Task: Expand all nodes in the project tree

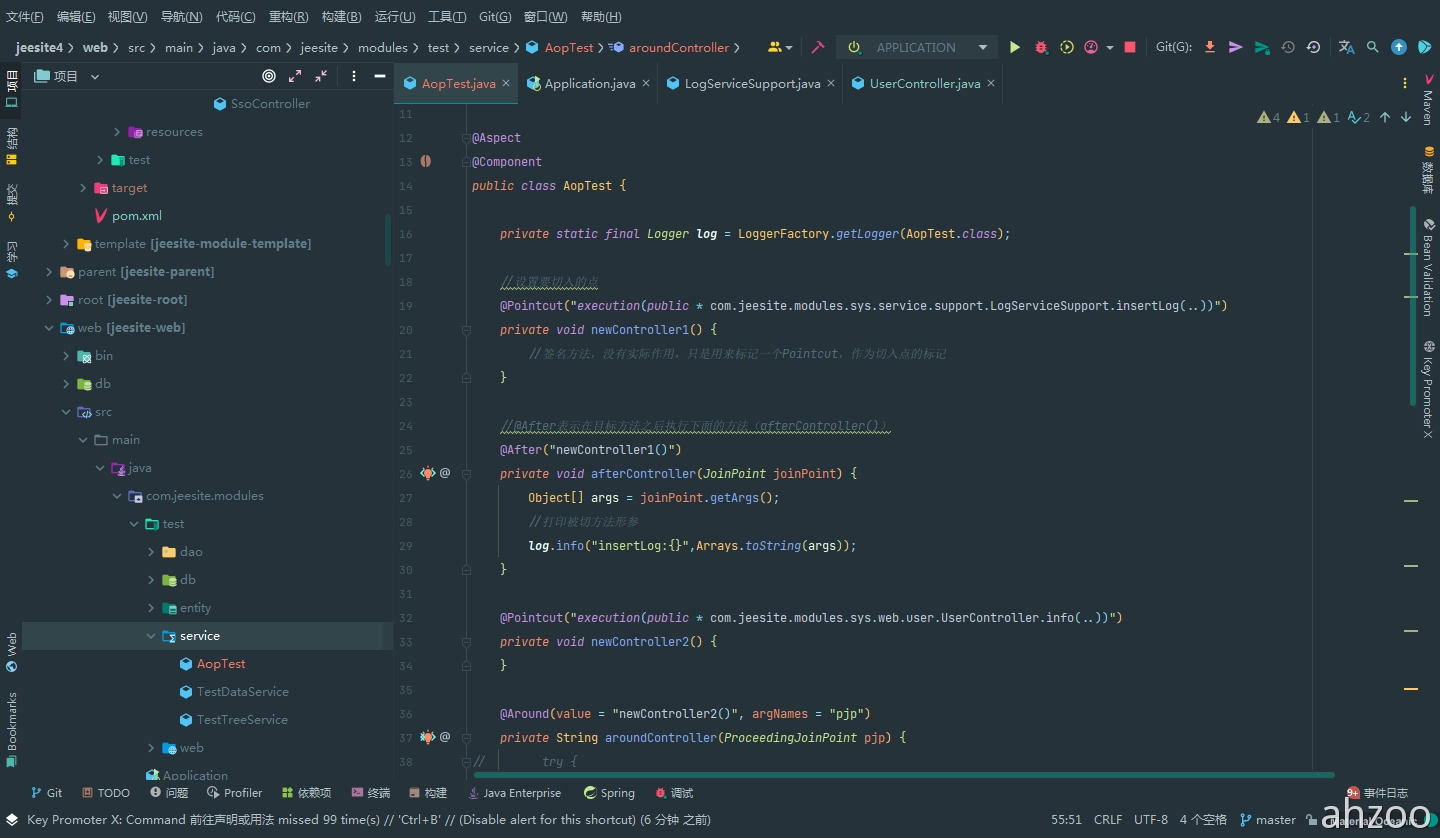Action: tap(295, 76)
